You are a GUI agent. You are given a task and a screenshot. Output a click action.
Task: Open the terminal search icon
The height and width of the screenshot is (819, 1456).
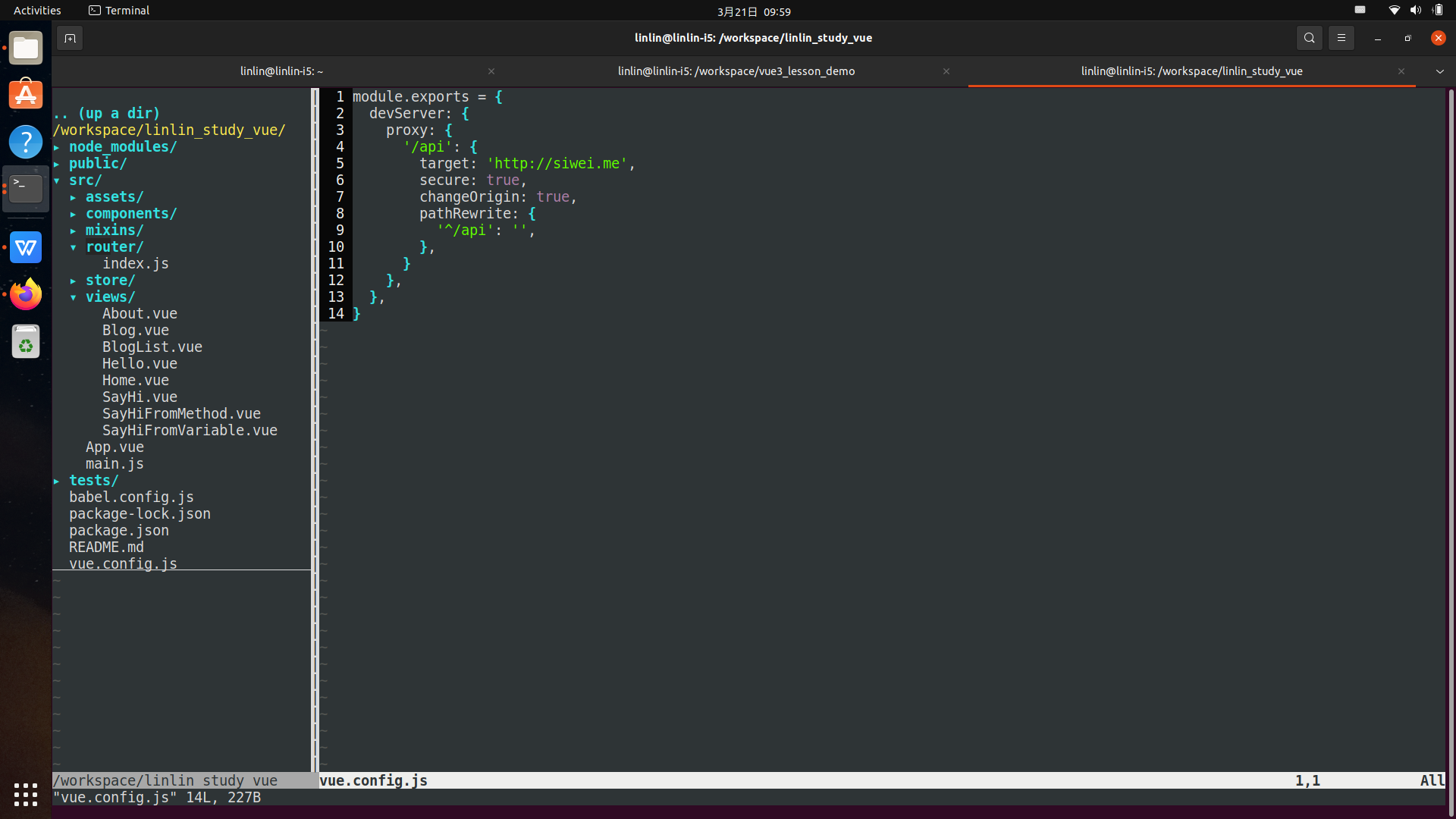[1309, 38]
